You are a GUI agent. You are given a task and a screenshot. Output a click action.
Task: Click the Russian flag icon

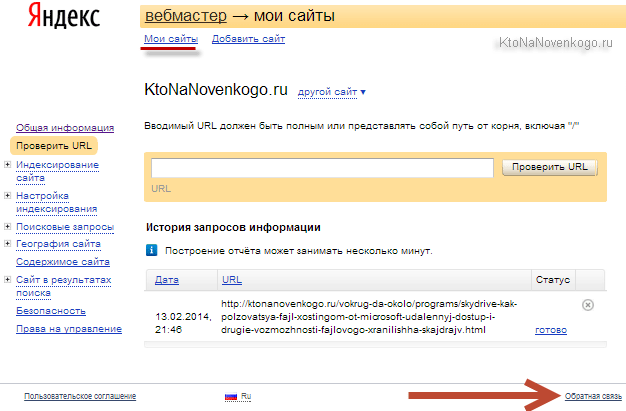pos(231,396)
